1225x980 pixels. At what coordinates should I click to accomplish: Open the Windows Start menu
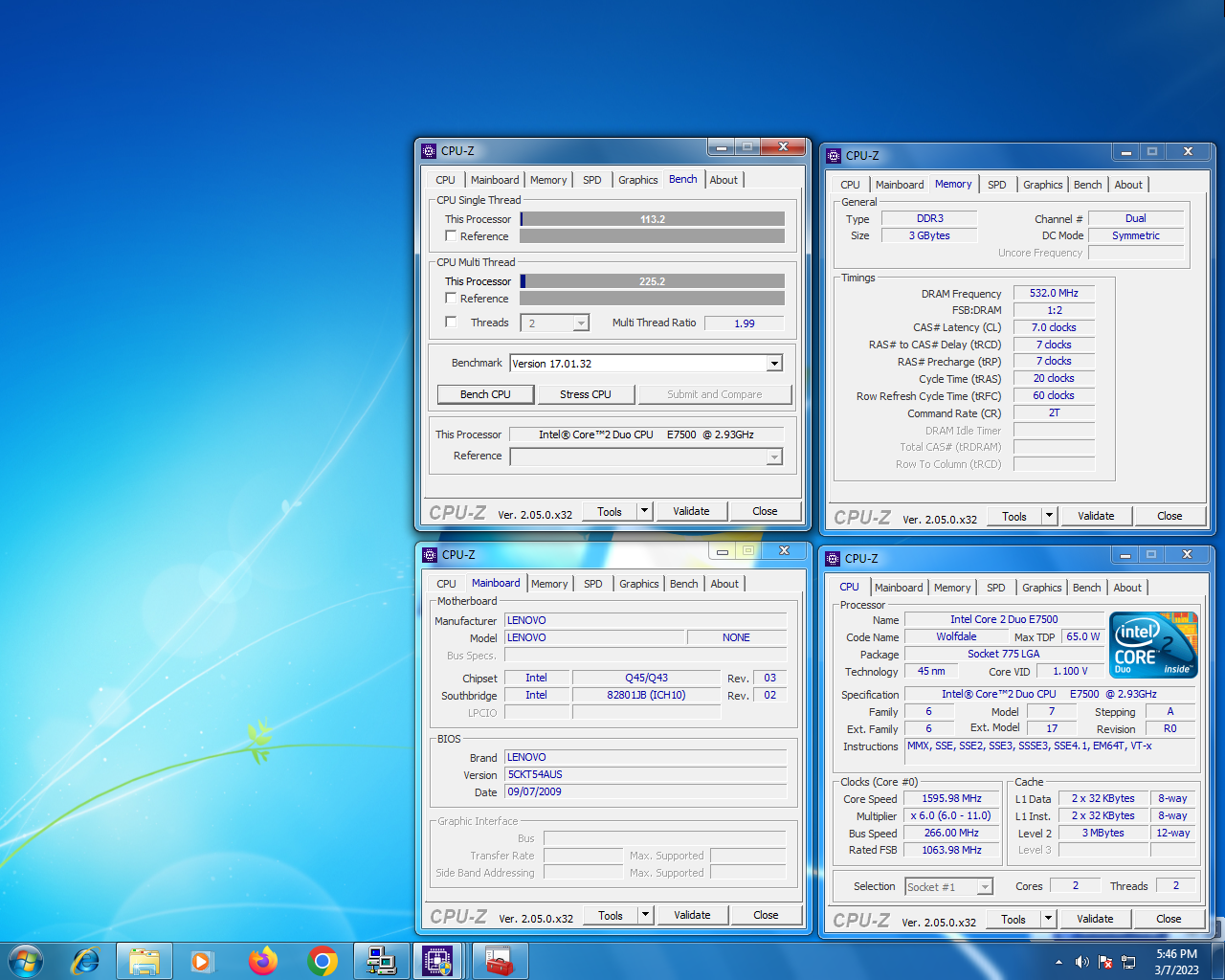pos(26,961)
